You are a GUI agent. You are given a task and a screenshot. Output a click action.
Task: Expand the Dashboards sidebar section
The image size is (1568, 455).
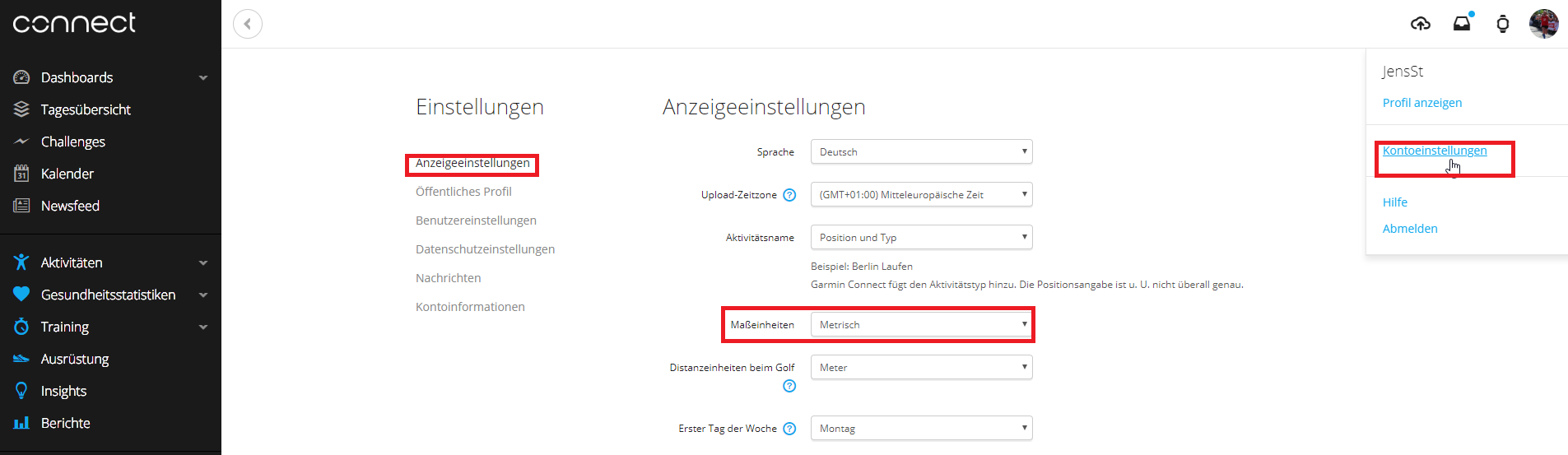(x=202, y=78)
